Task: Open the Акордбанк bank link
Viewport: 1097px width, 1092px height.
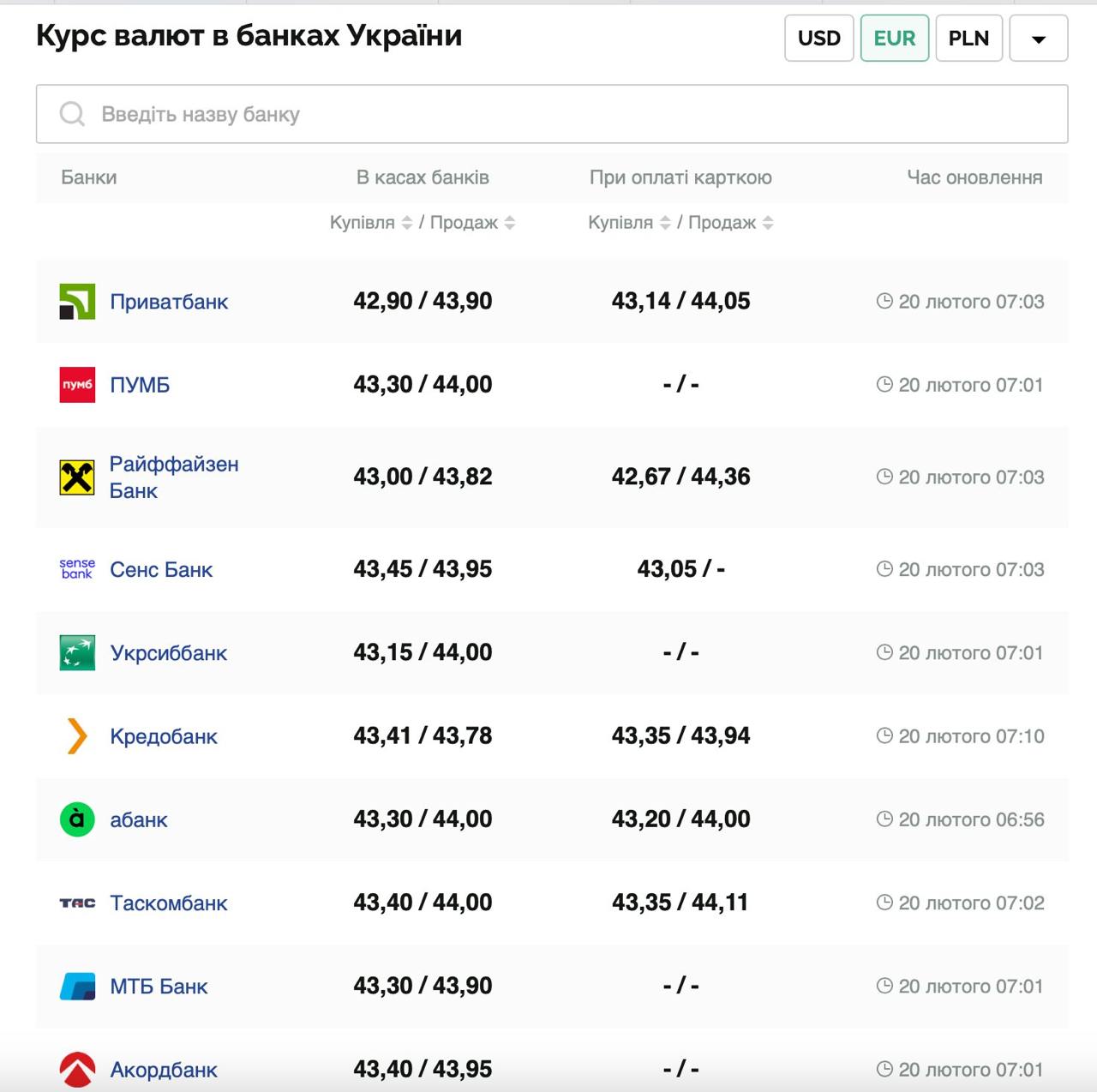Action: point(164,1070)
